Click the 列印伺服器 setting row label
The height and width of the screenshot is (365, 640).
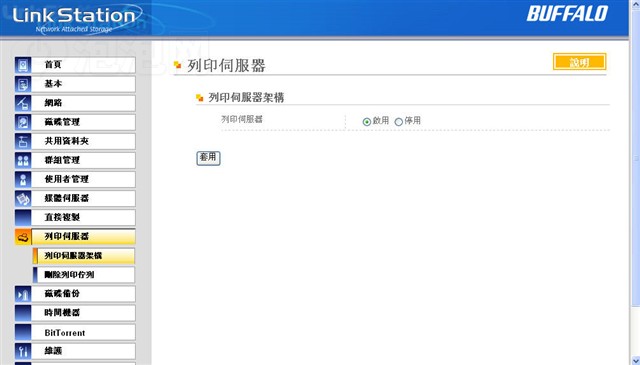click(x=242, y=119)
